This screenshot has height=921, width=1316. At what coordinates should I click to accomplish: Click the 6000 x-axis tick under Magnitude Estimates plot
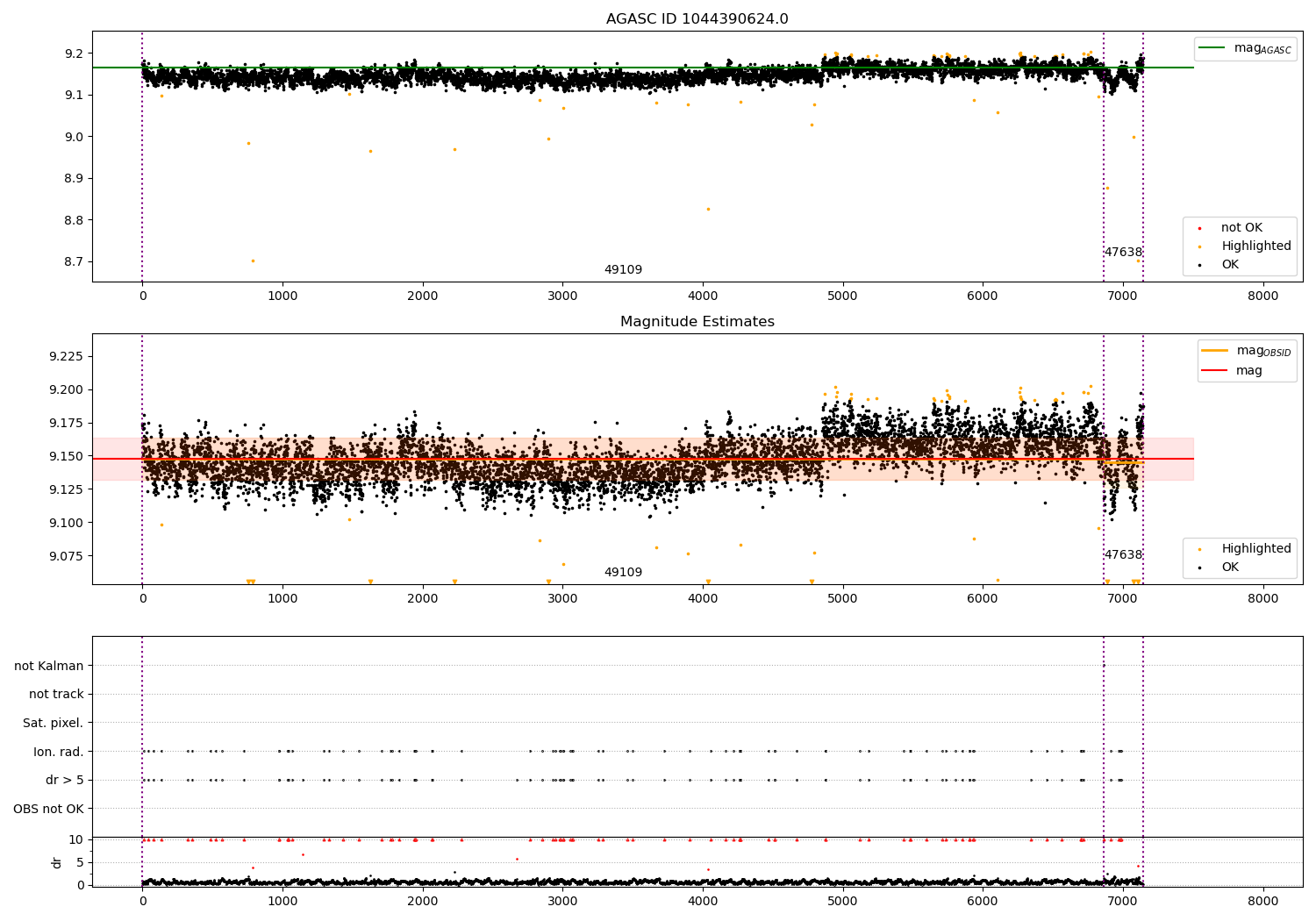983,599
